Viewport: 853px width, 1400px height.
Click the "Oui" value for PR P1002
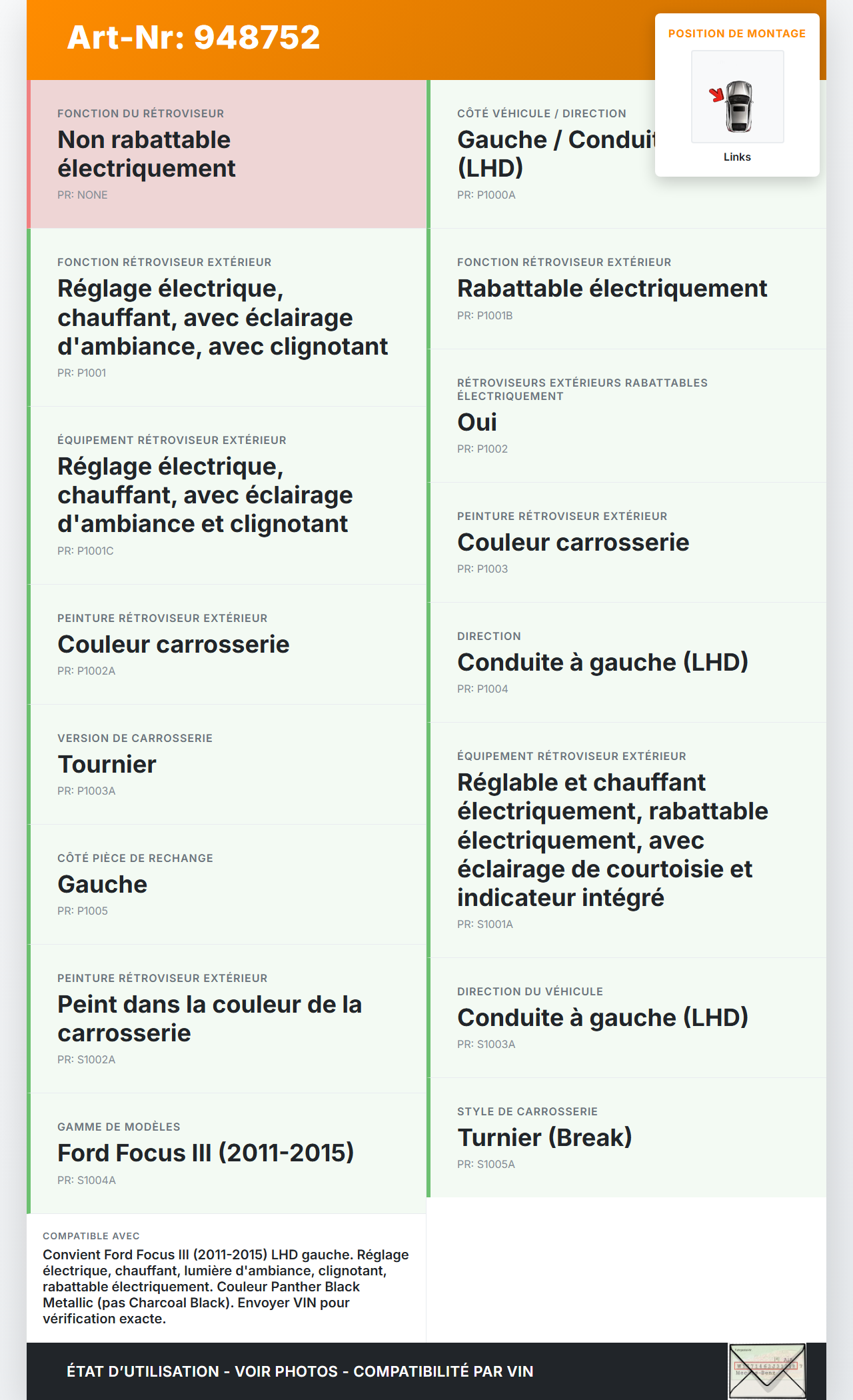(477, 423)
